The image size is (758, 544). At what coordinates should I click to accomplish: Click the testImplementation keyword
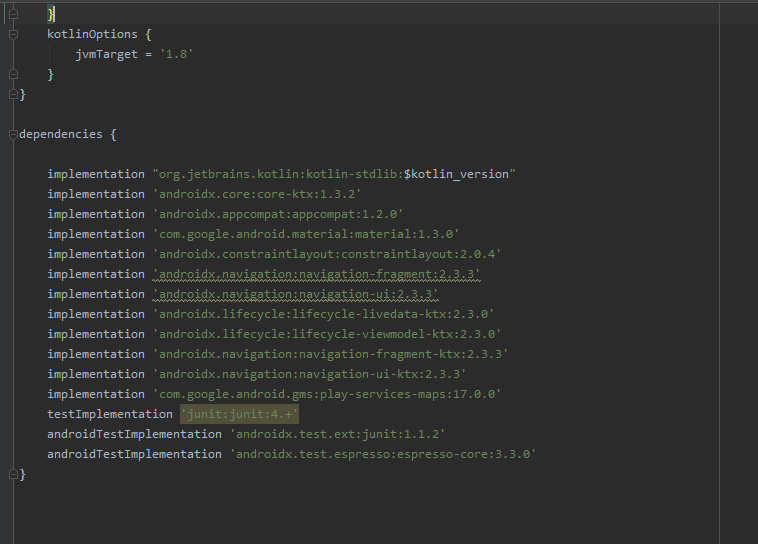point(110,414)
